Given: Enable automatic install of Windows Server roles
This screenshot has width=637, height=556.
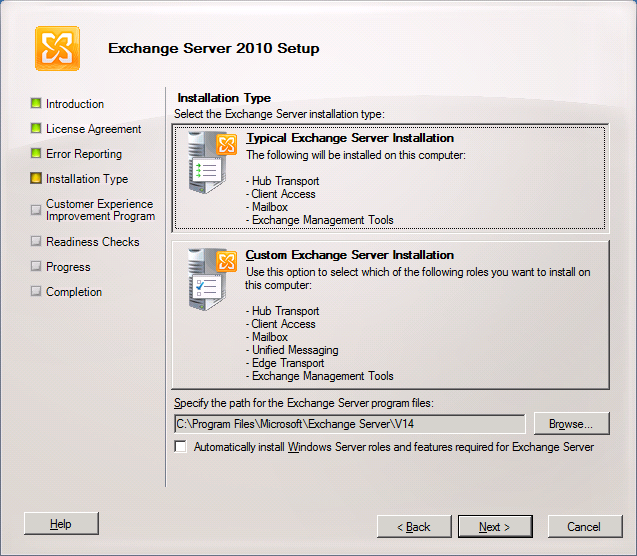Looking at the screenshot, I should click(181, 448).
